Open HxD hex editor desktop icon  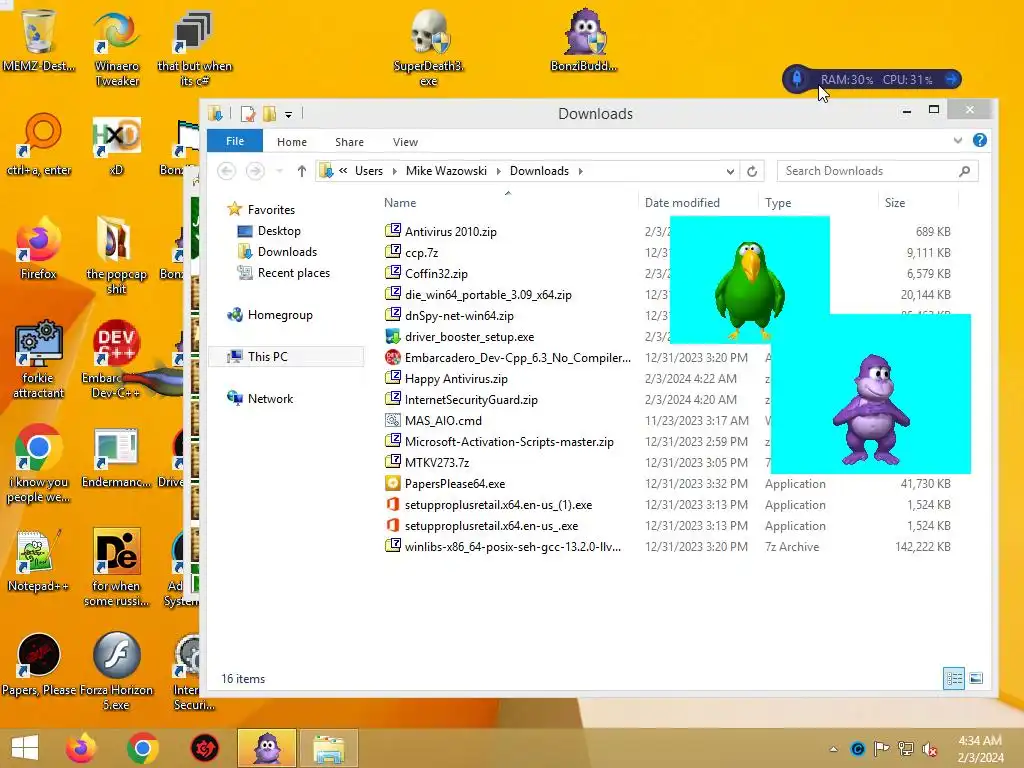pos(116,146)
